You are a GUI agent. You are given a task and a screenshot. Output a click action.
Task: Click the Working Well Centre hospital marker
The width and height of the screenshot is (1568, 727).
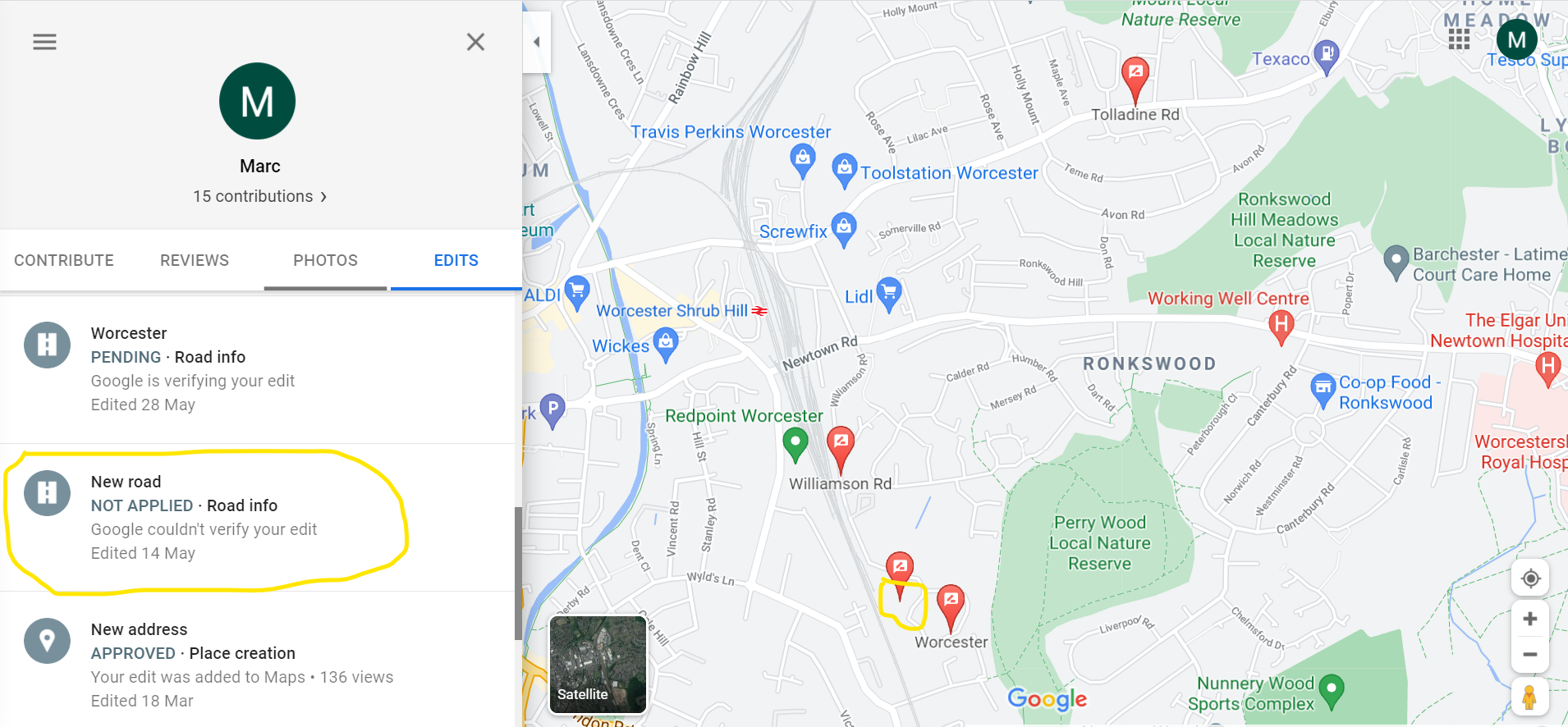coord(1281,327)
